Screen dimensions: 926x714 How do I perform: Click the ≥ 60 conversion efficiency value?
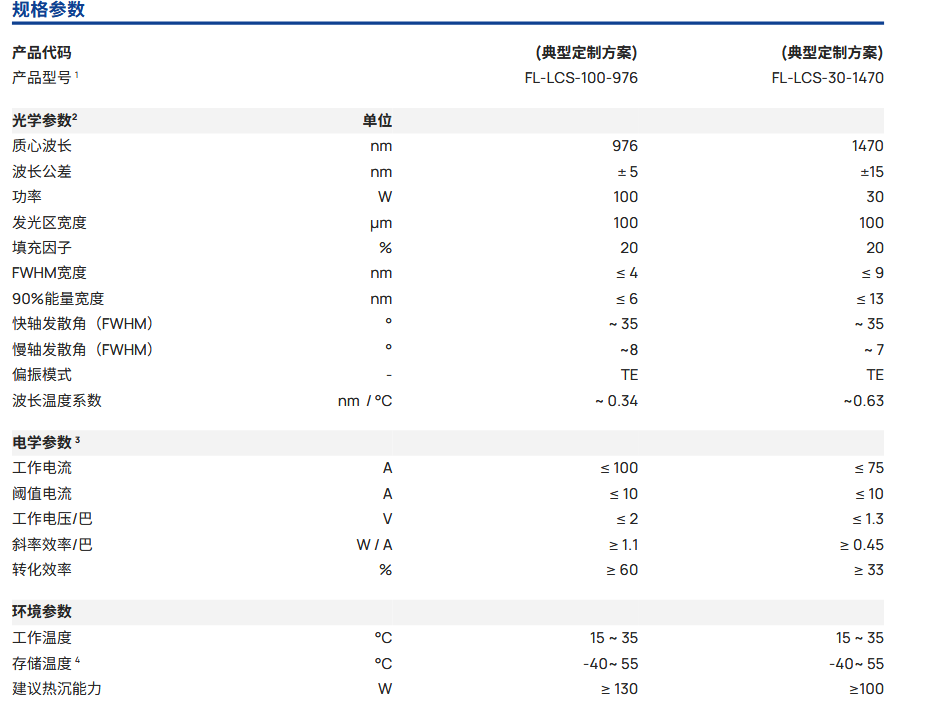[x=623, y=570]
